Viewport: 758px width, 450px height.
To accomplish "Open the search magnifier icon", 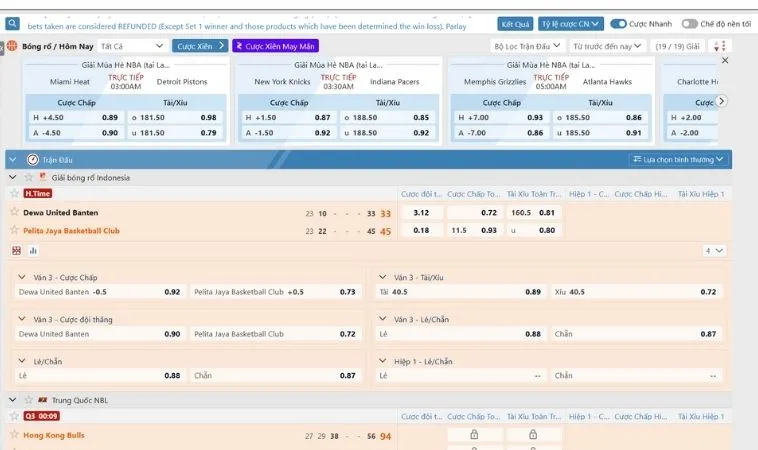I will point(13,23).
